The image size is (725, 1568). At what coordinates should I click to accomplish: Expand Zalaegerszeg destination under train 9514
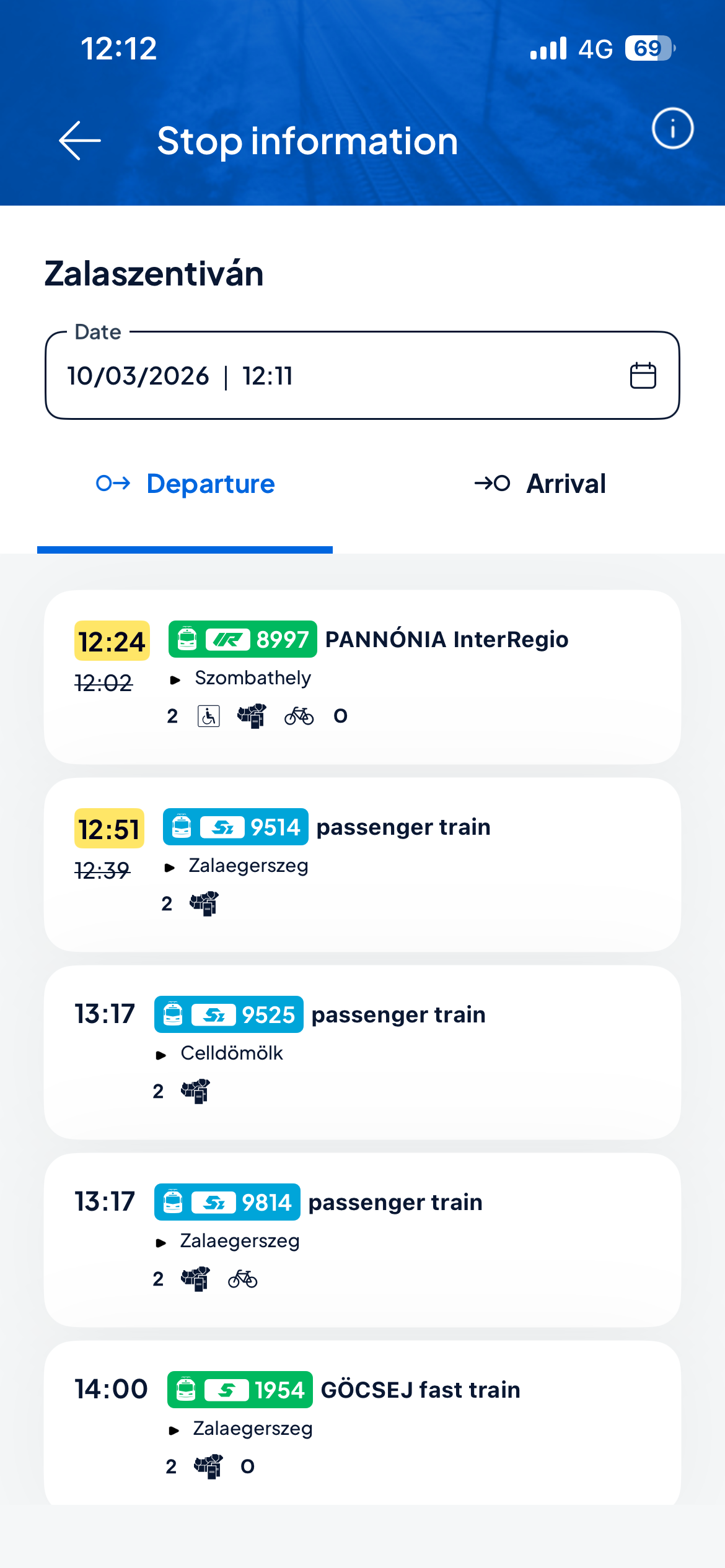[x=248, y=865]
